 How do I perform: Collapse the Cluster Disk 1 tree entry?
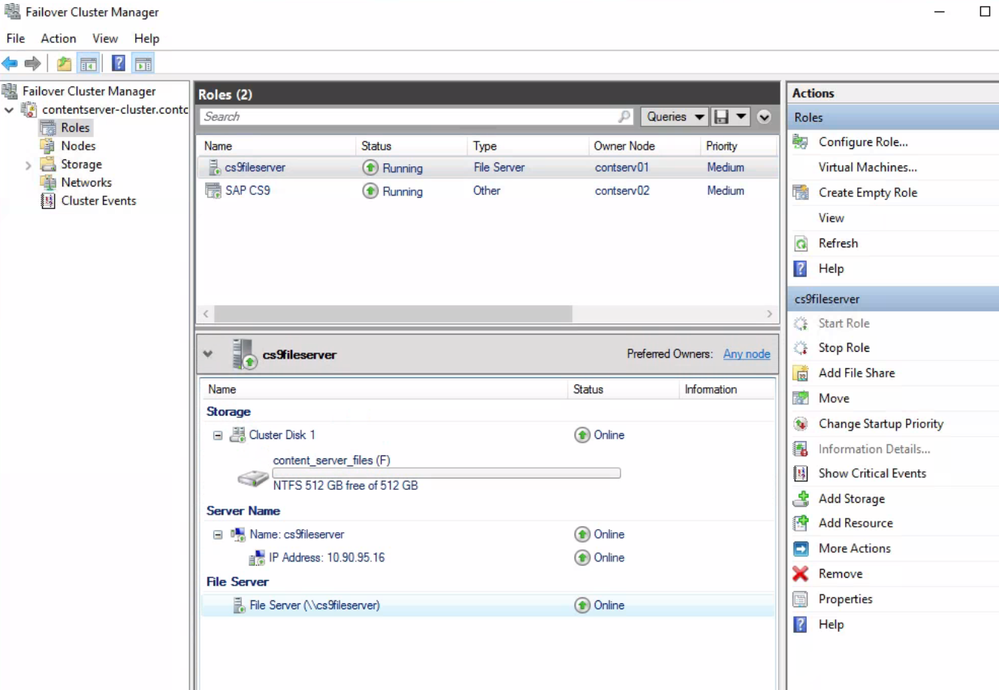click(x=217, y=436)
